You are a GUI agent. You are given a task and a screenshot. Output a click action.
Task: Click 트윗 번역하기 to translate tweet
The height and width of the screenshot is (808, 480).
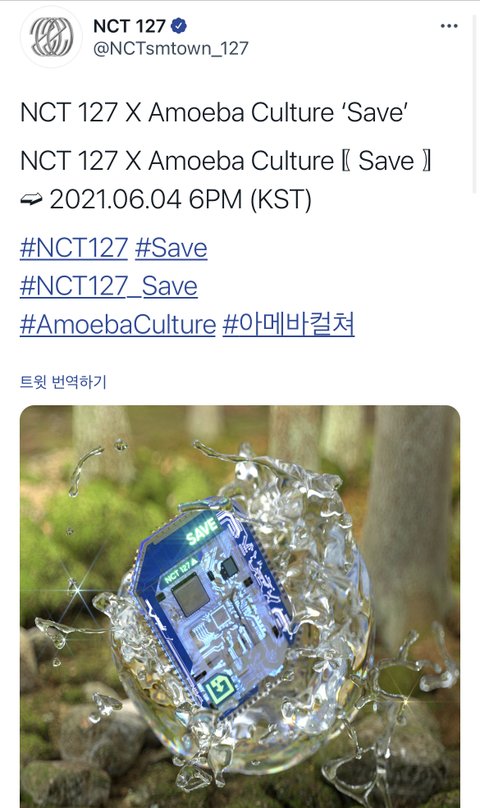tap(63, 382)
